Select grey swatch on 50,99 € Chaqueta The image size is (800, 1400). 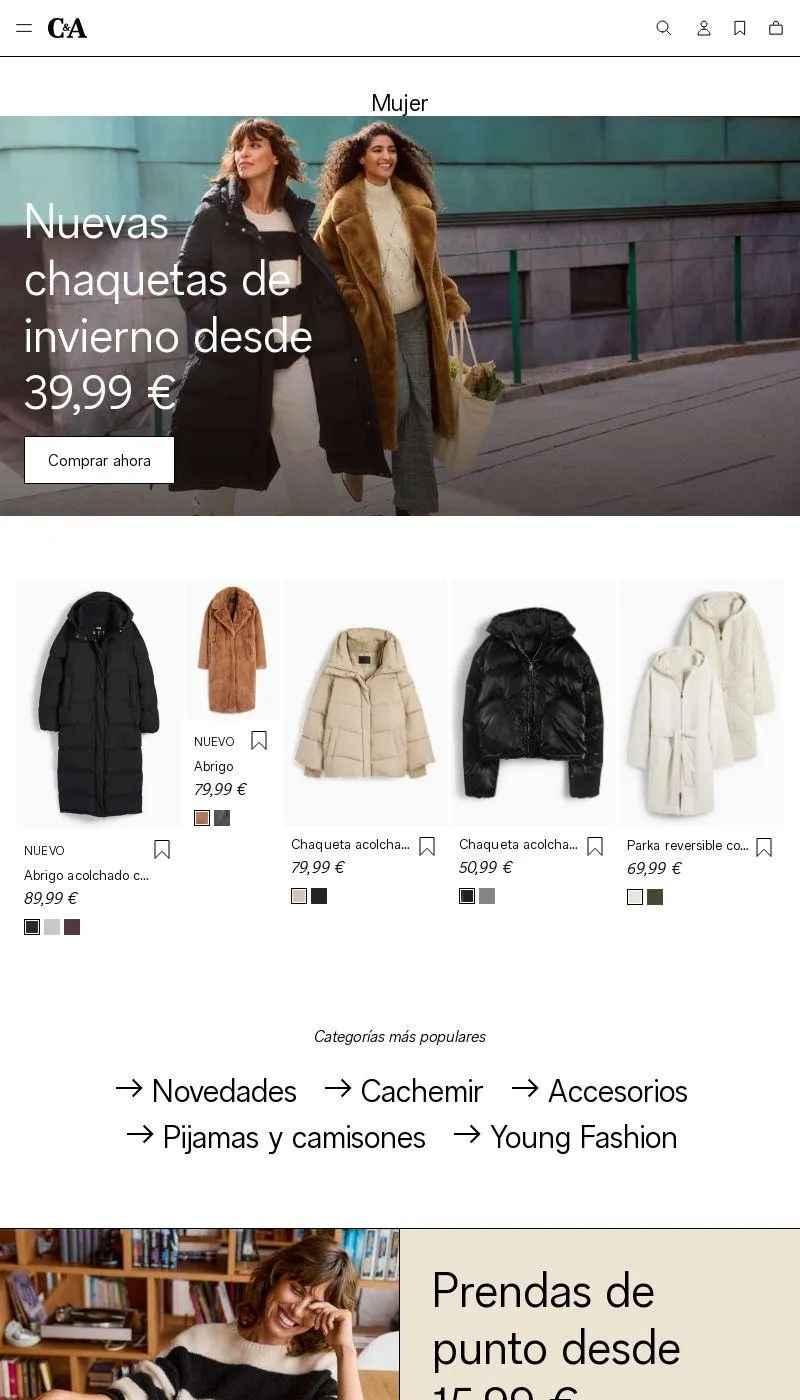tap(487, 896)
